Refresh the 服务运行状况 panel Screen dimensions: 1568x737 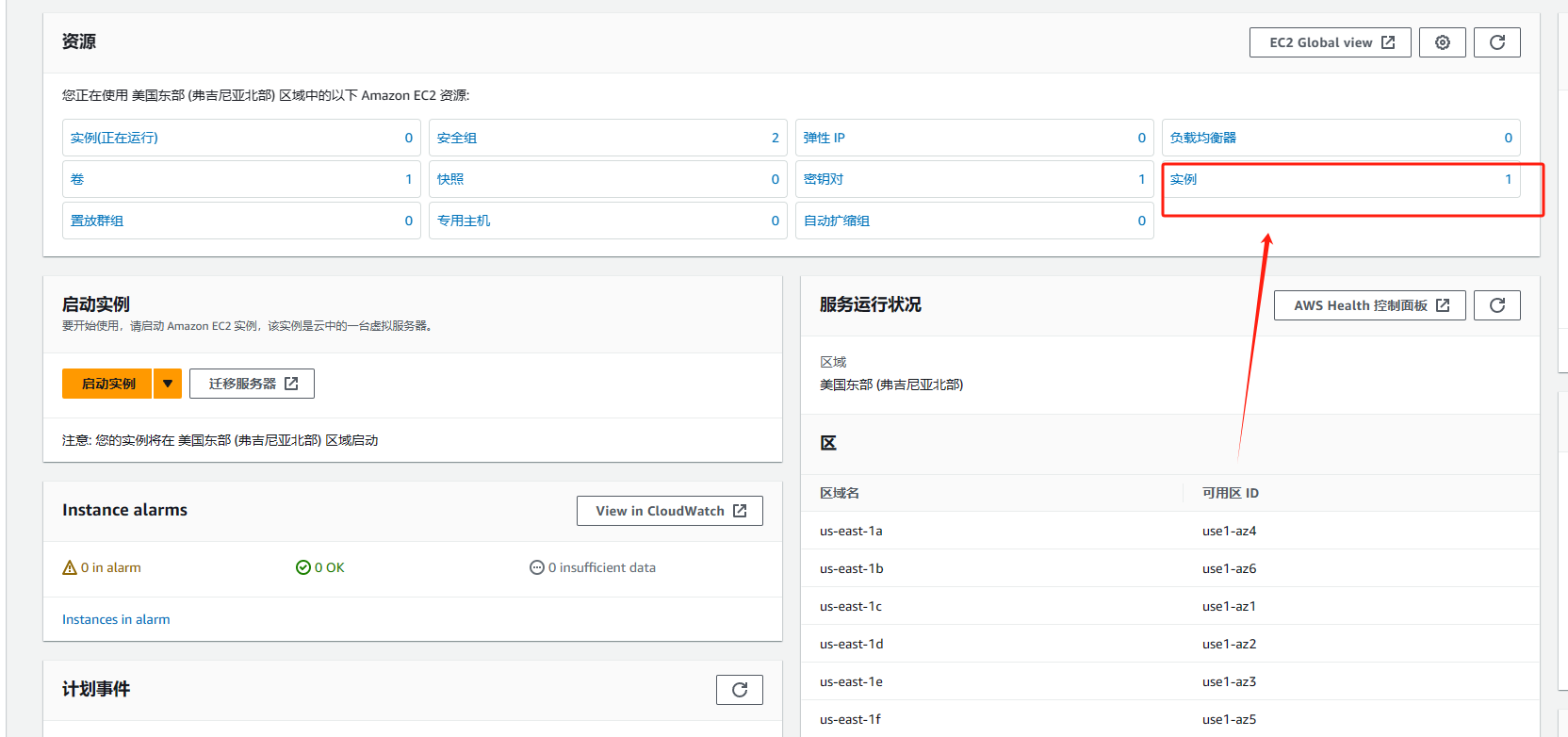(1496, 305)
